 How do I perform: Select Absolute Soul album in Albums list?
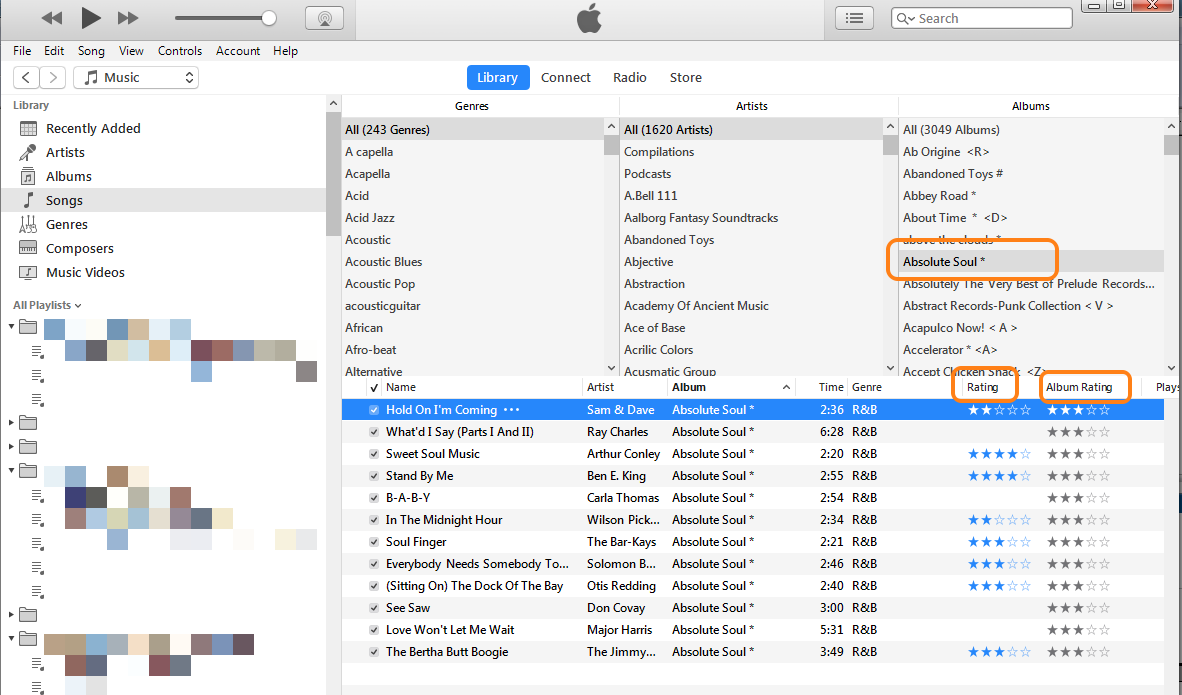[944, 262]
